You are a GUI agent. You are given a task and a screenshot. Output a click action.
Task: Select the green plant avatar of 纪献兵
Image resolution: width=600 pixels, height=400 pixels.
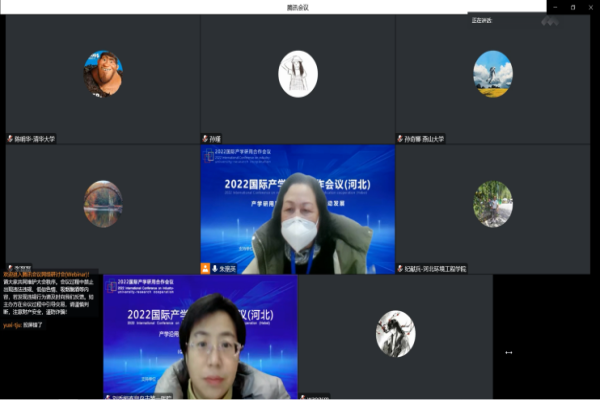click(492, 203)
